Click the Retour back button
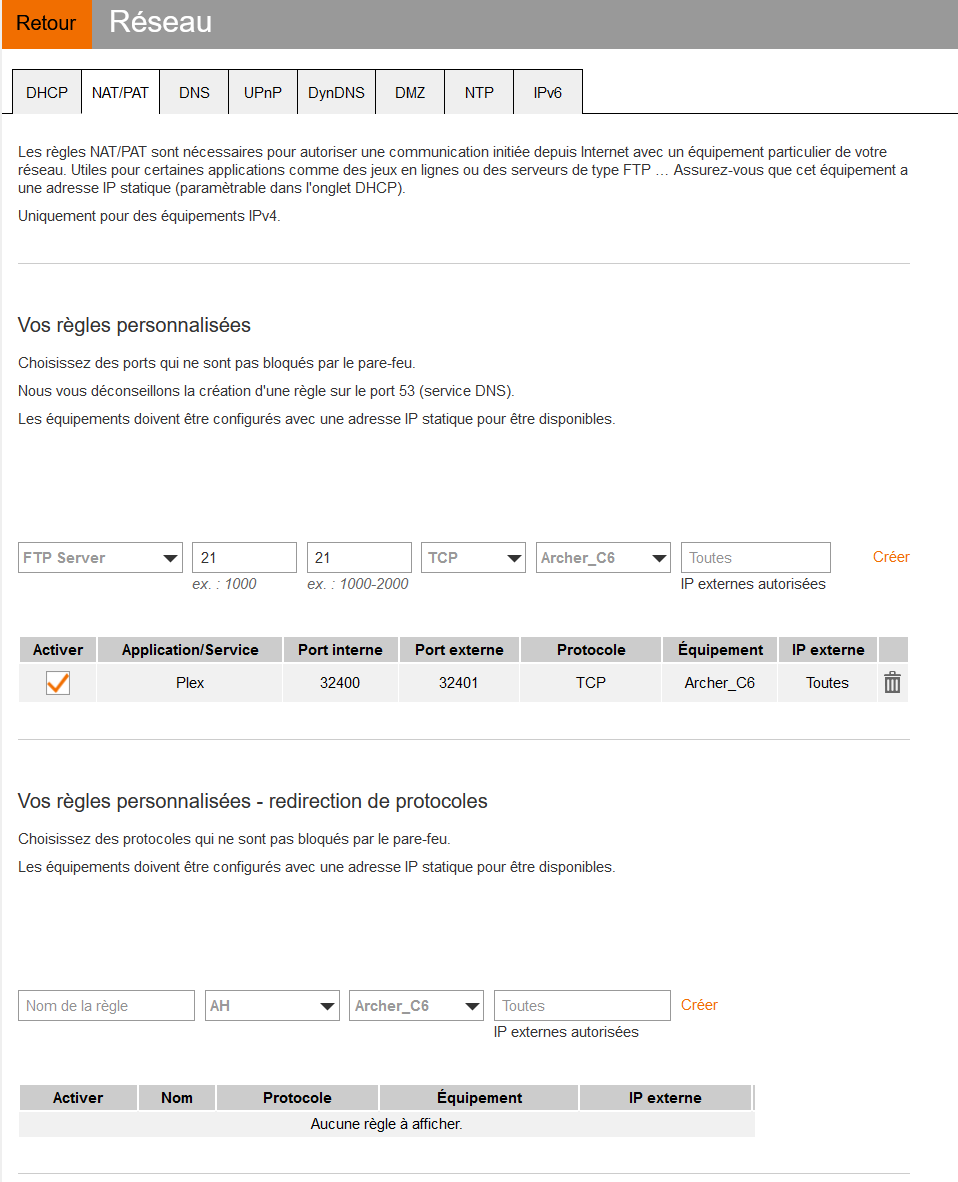The height and width of the screenshot is (1182, 958). [x=46, y=24]
